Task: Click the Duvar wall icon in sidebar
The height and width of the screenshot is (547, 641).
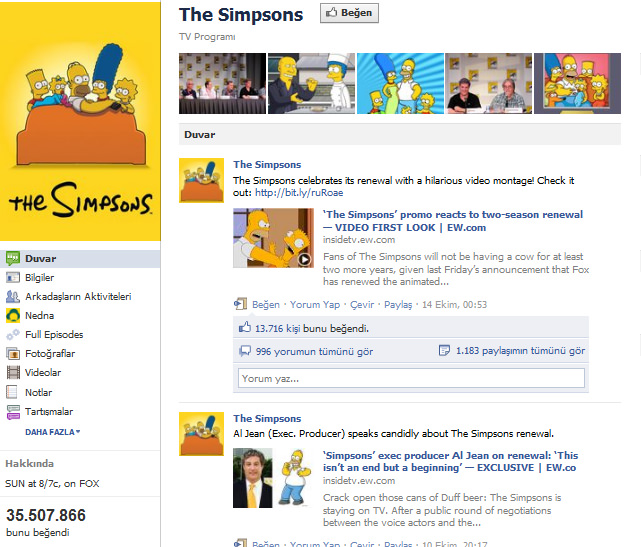Action: coord(13,258)
